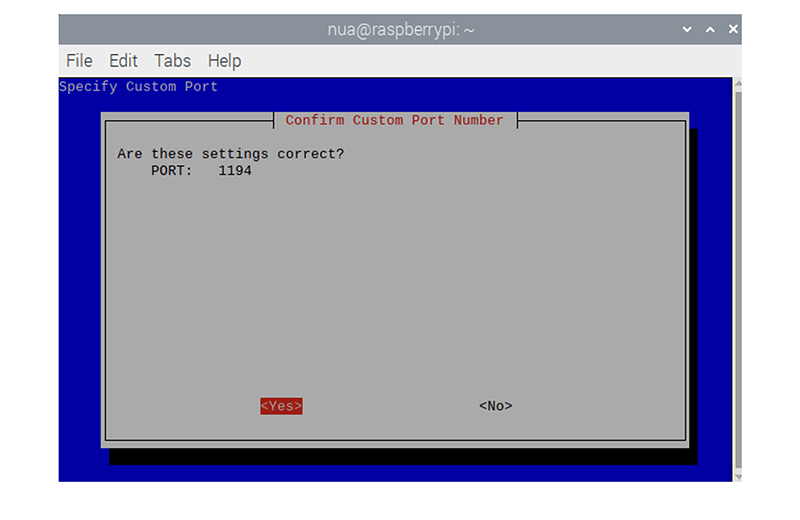Confirm port with the Yes button
The width and height of the screenshot is (800, 520).
click(x=281, y=406)
